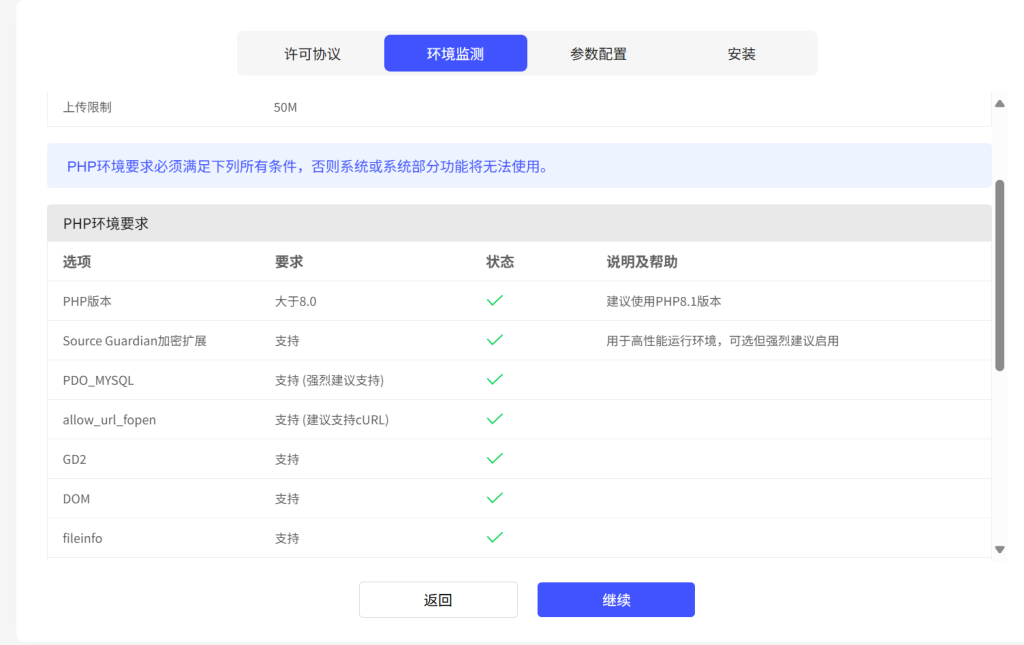Click the PHP版本 green checkmark status icon
This screenshot has height=645, width=1024.
pos(494,300)
